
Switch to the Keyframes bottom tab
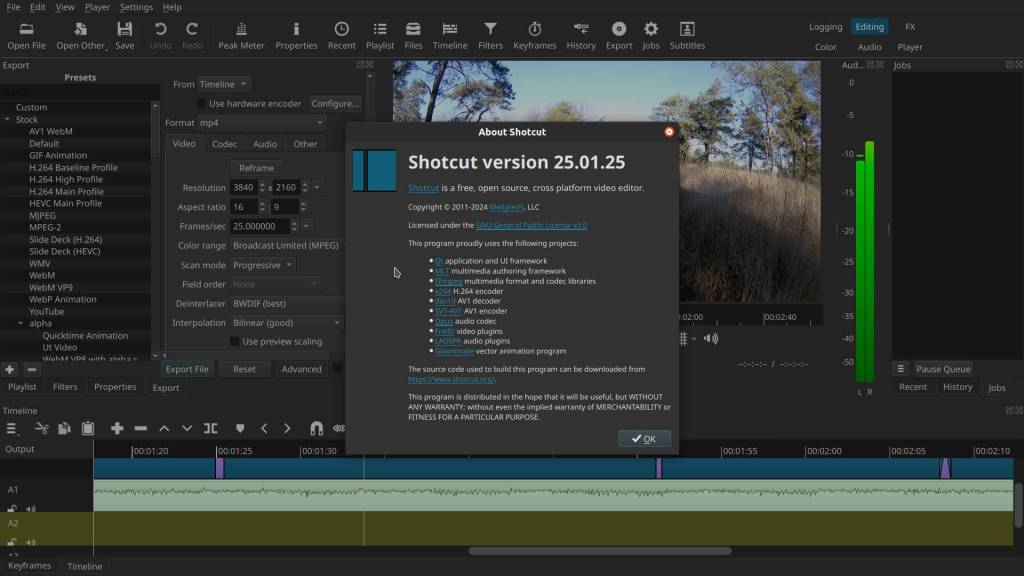pyautogui.click(x=29, y=566)
